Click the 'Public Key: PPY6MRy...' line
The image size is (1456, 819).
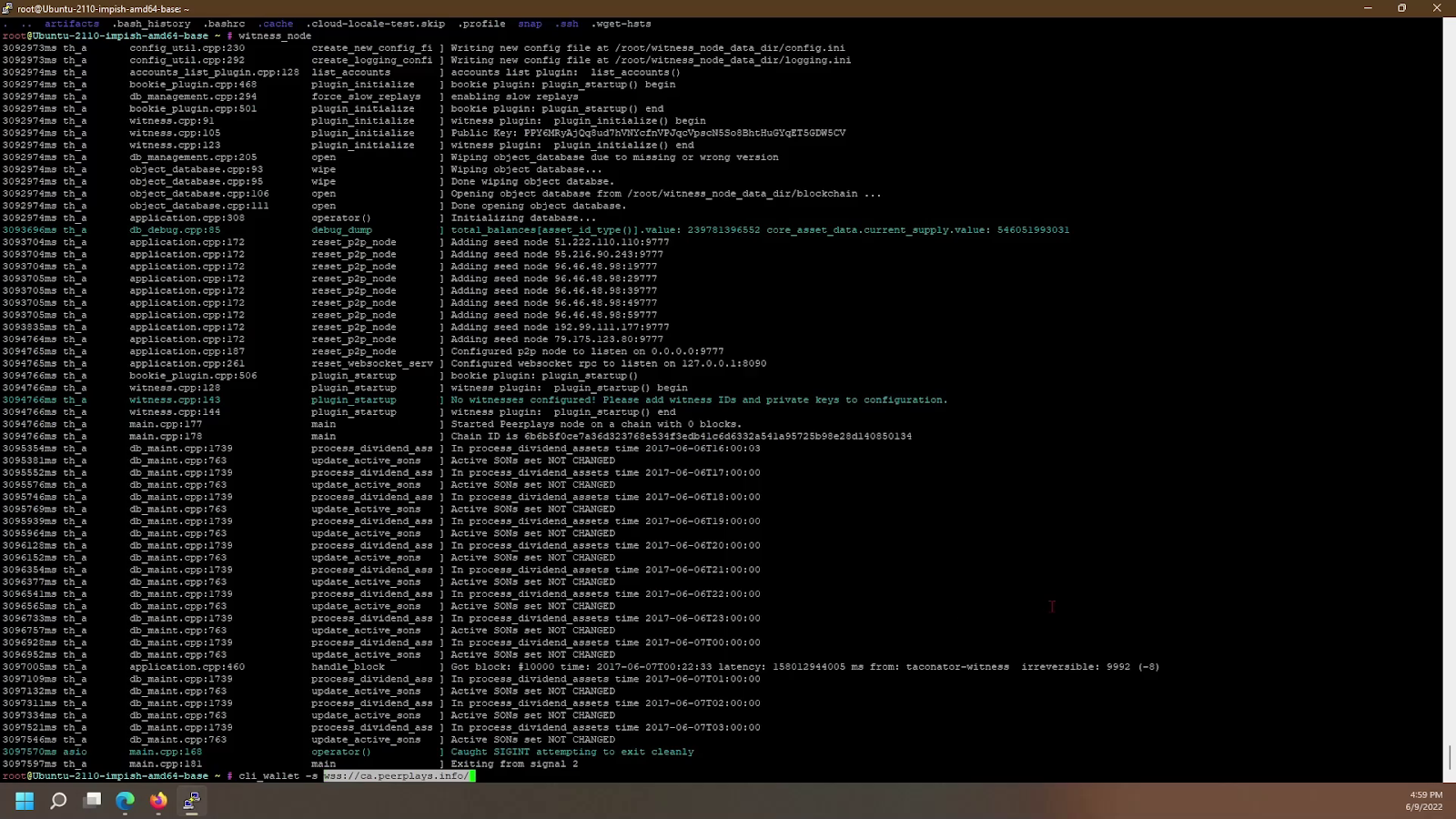[x=648, y=133]
